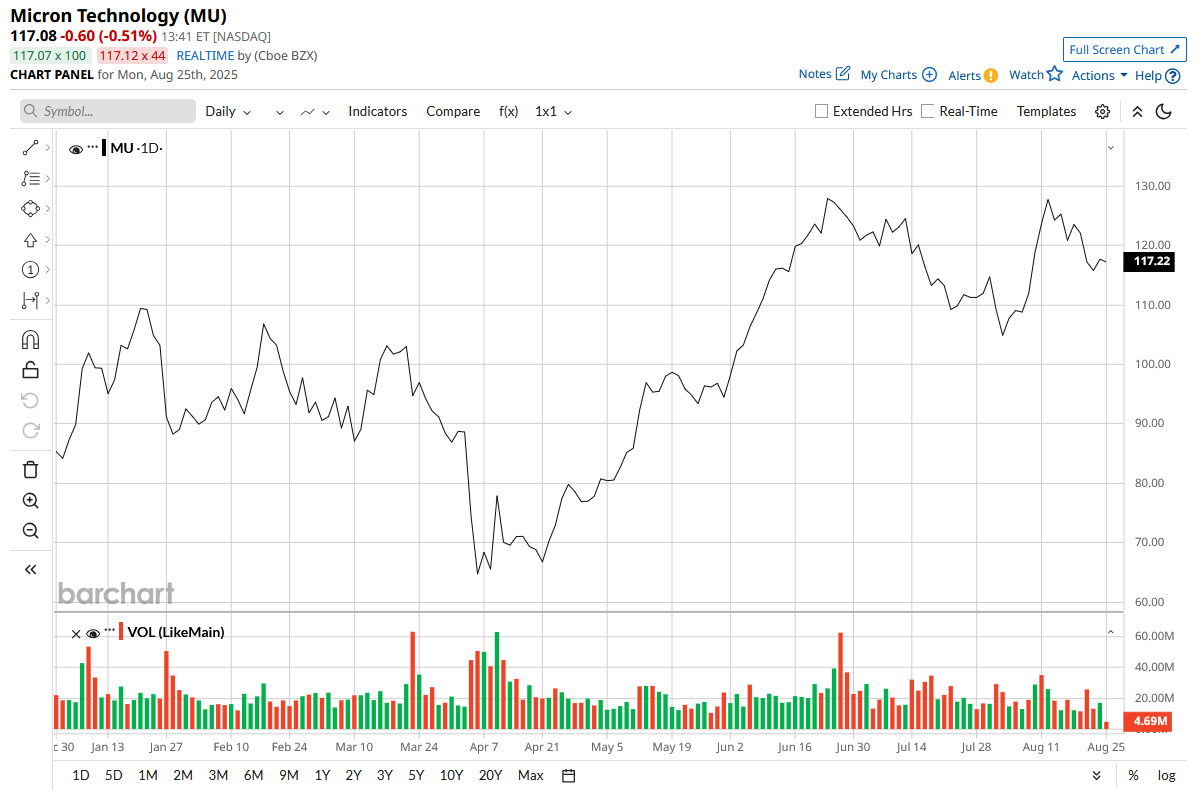Open the calendar date range picker
Image resolution: width=1202 pixels, height=805 pixels.
[x=569, y=775]
